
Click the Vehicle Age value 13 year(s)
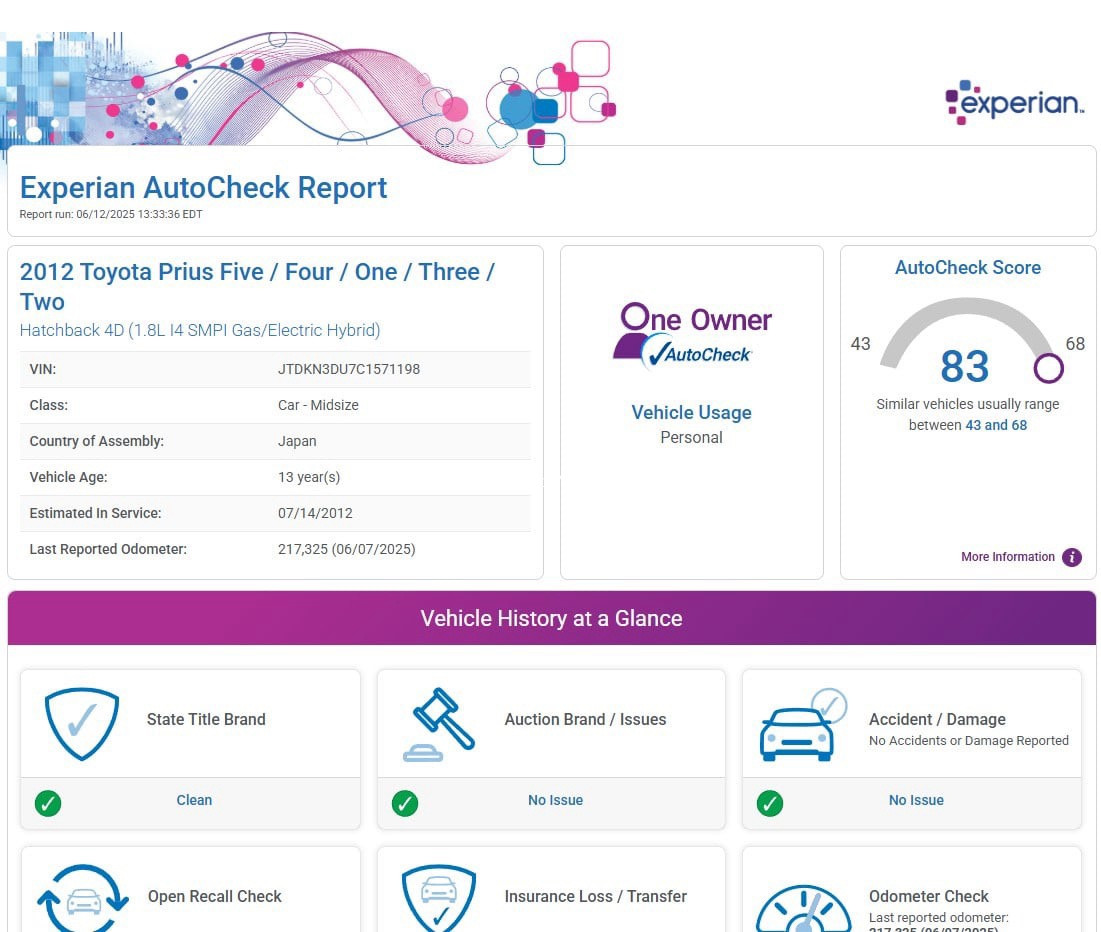click(x=309, y=477)
